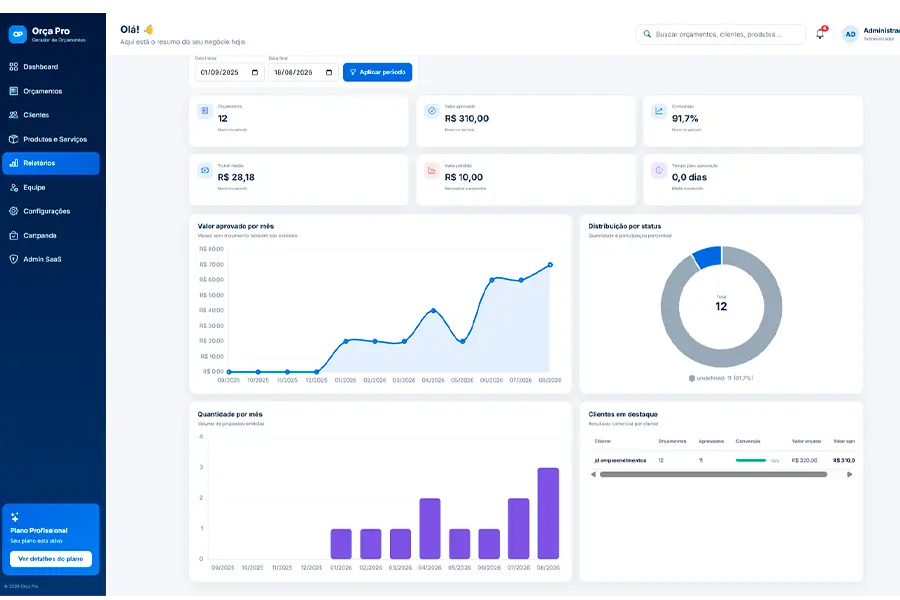
Task: Open Configurações in the sidebar
Action: (x=51, y=211)
